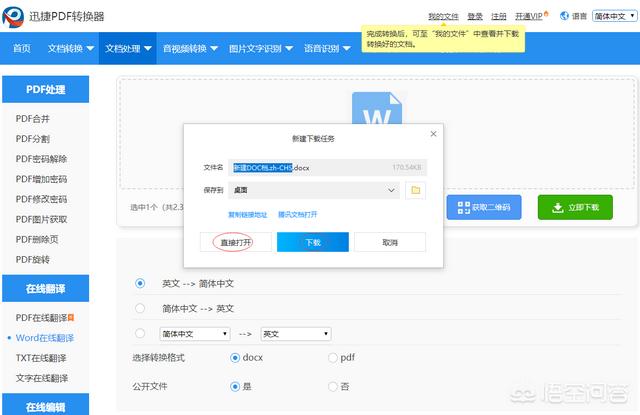
Task: Set 公开文件 to 是
Action: coord(235,386)
